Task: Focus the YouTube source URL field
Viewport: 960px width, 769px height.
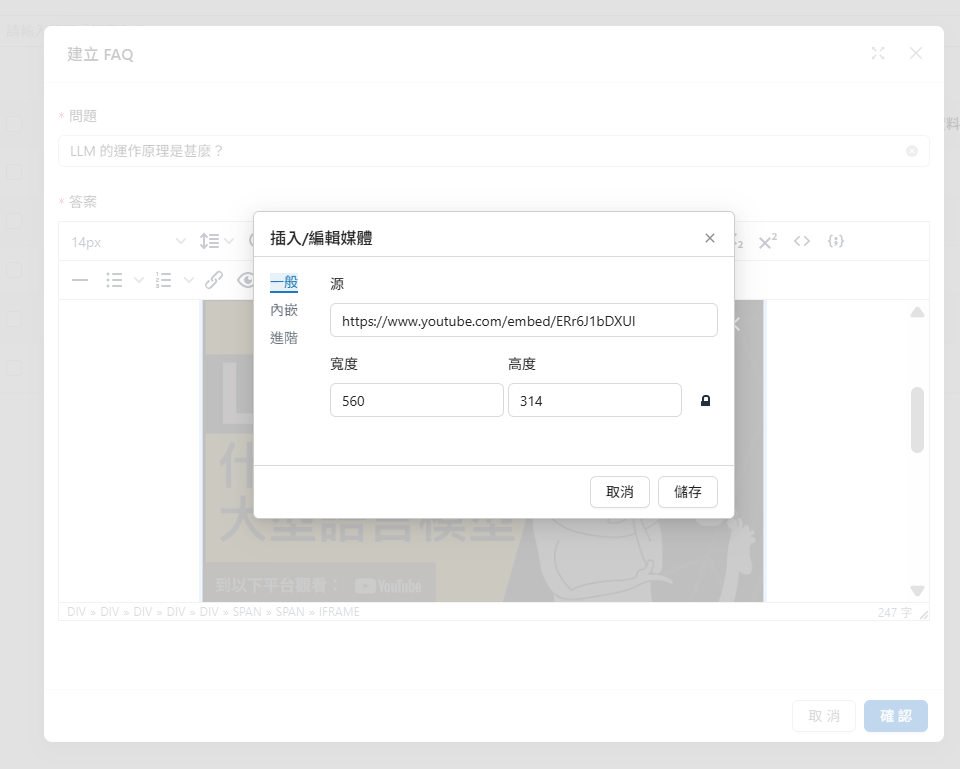Action: (523, 321)
